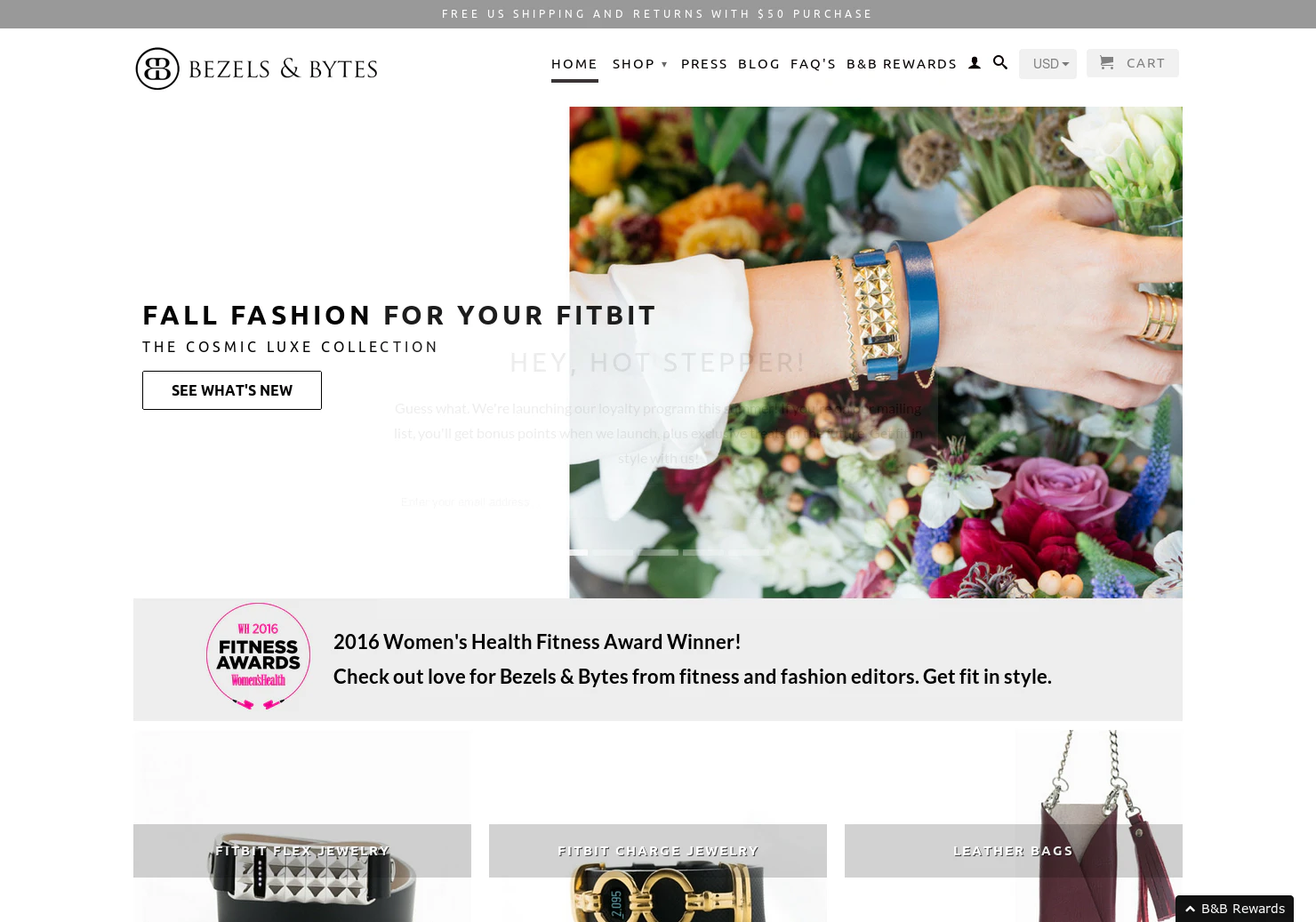The height and width of the screenshot is (922, 1316).
Task: Open B&B Rewards navigation link
Action: tap(902, 64)
